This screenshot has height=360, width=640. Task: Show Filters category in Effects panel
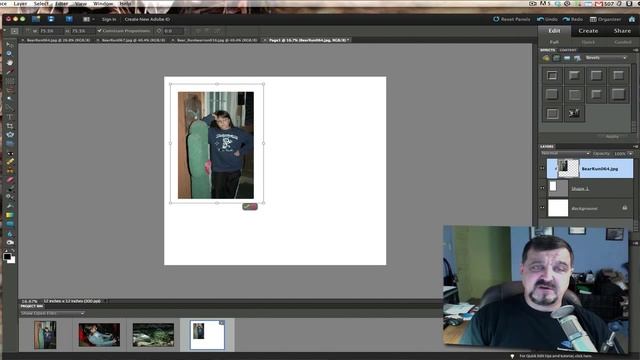pyautogui.click(x=546, y=58)
